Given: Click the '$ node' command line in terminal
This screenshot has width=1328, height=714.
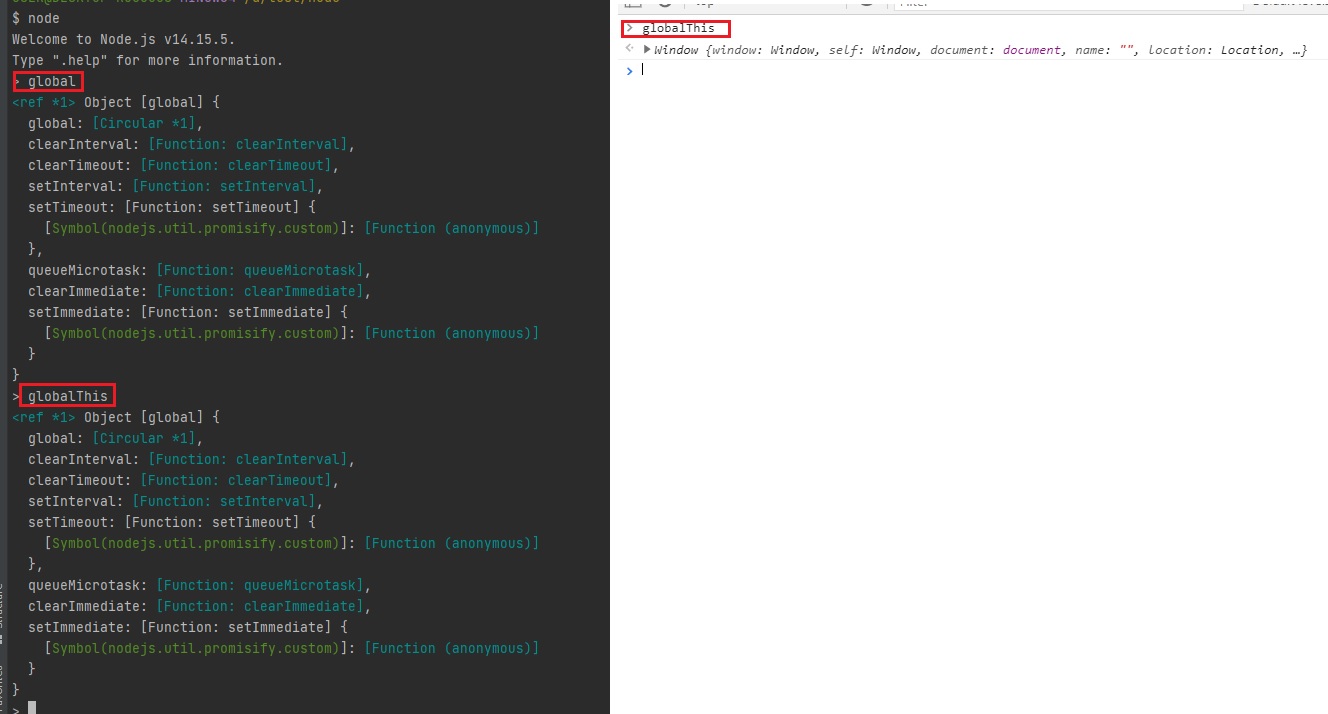Looking at the screenshot, I should pos(36,18).
